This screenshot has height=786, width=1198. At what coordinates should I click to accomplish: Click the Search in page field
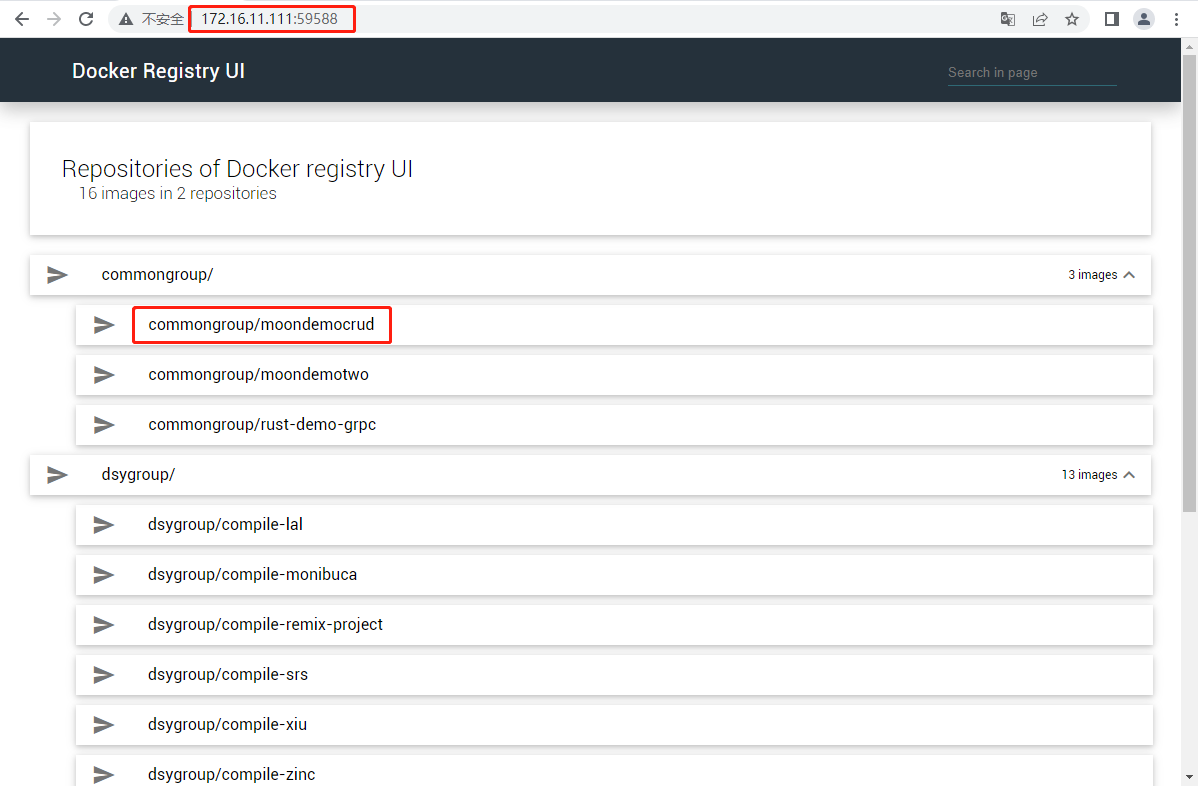pos(1031,72)
